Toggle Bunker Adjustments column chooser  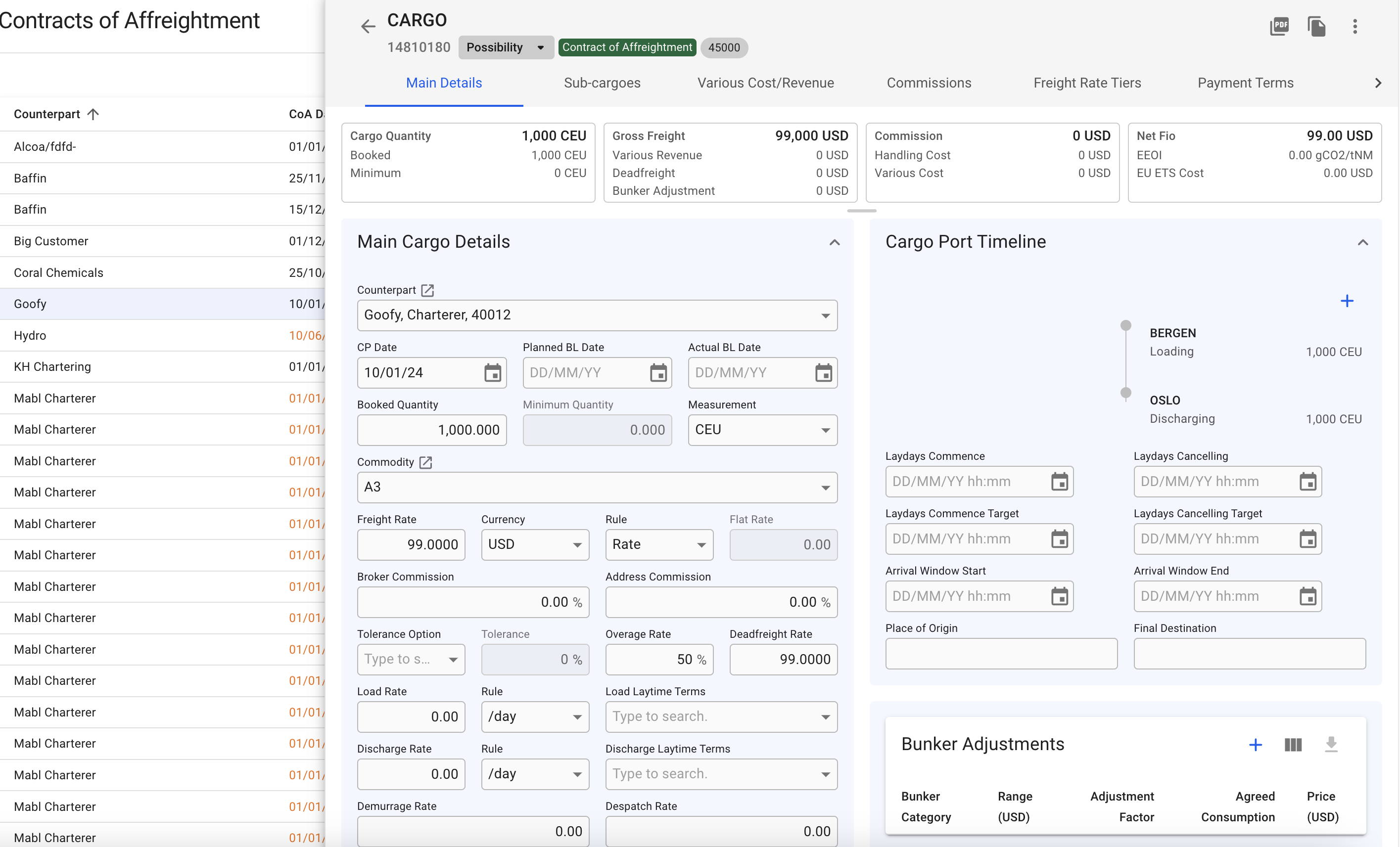pos(1293,745)
